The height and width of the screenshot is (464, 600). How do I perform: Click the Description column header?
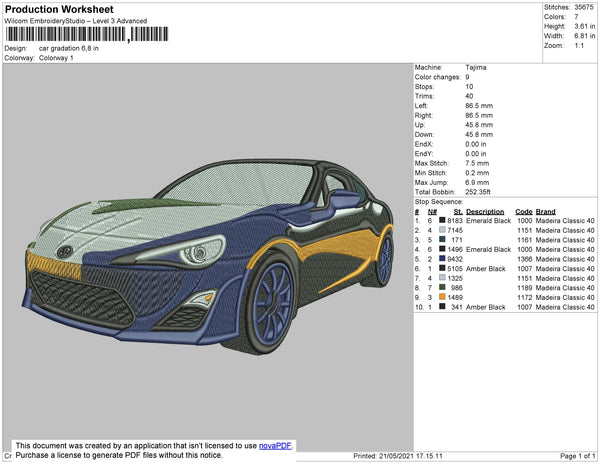pos(485,212)
